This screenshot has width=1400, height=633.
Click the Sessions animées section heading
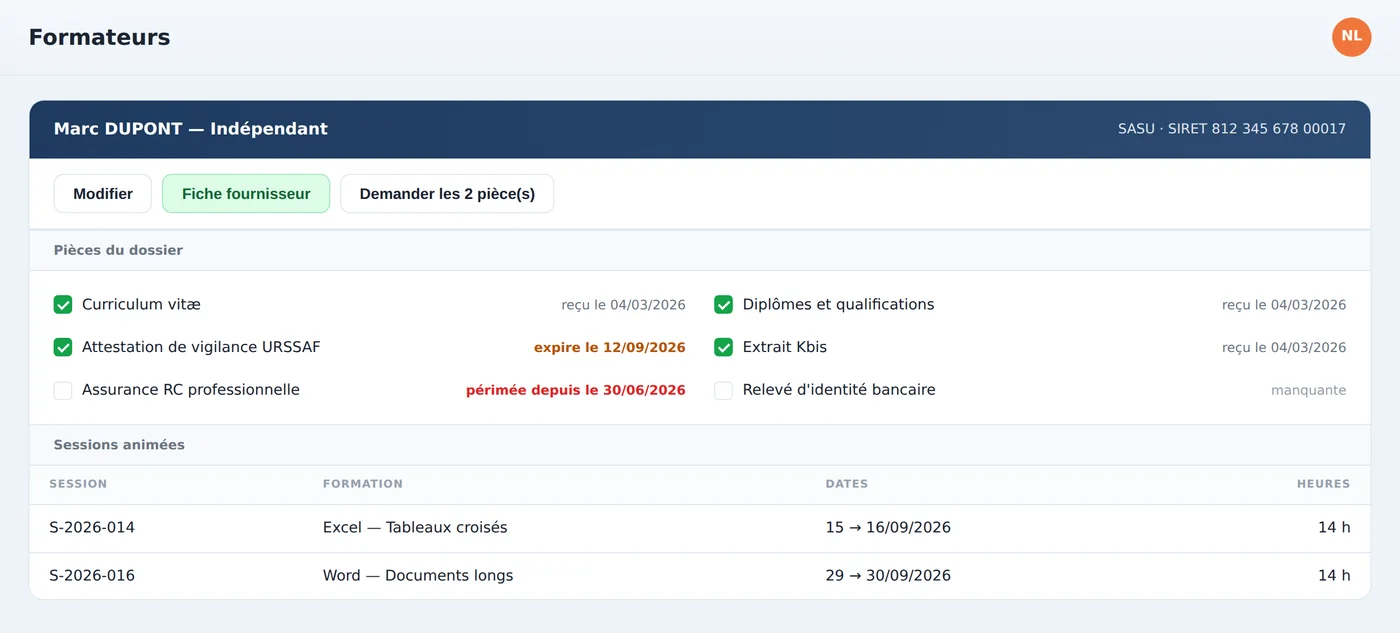[119, 445]
